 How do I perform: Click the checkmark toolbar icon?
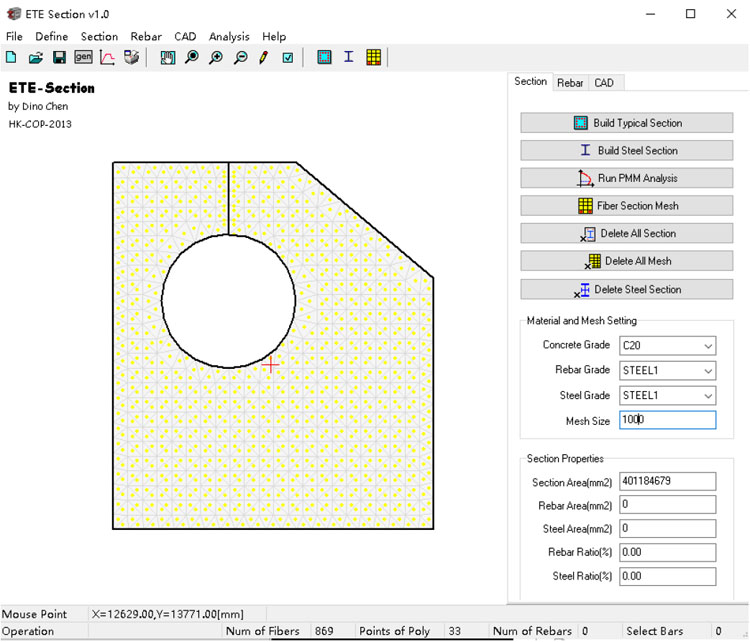click(288, 58)
